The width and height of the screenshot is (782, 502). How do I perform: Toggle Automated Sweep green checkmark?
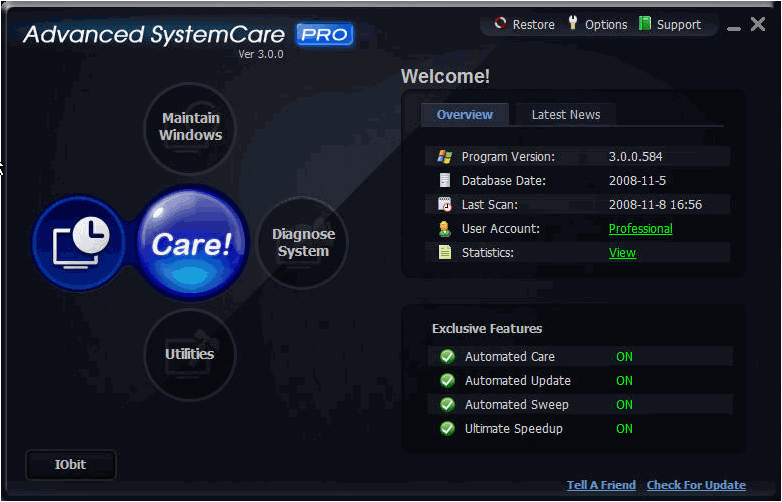(447, 405)
